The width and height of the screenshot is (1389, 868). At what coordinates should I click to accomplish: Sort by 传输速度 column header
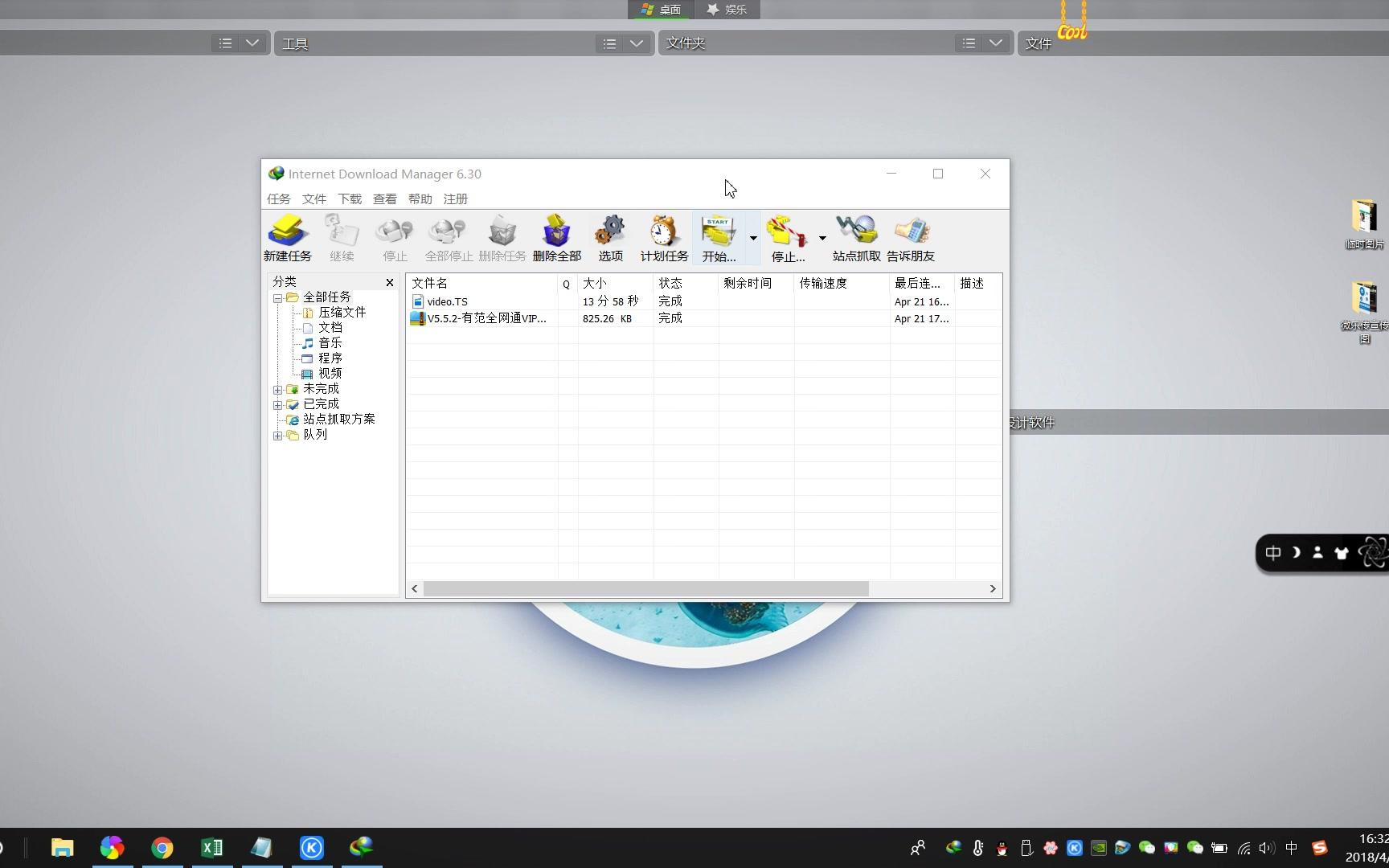[x=842, y=283]
